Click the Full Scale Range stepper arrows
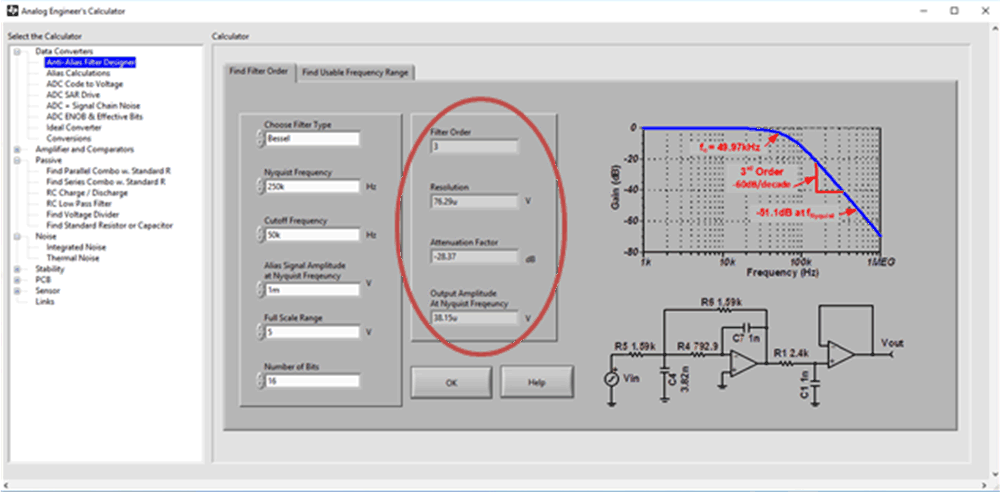 tap(260, 332)
